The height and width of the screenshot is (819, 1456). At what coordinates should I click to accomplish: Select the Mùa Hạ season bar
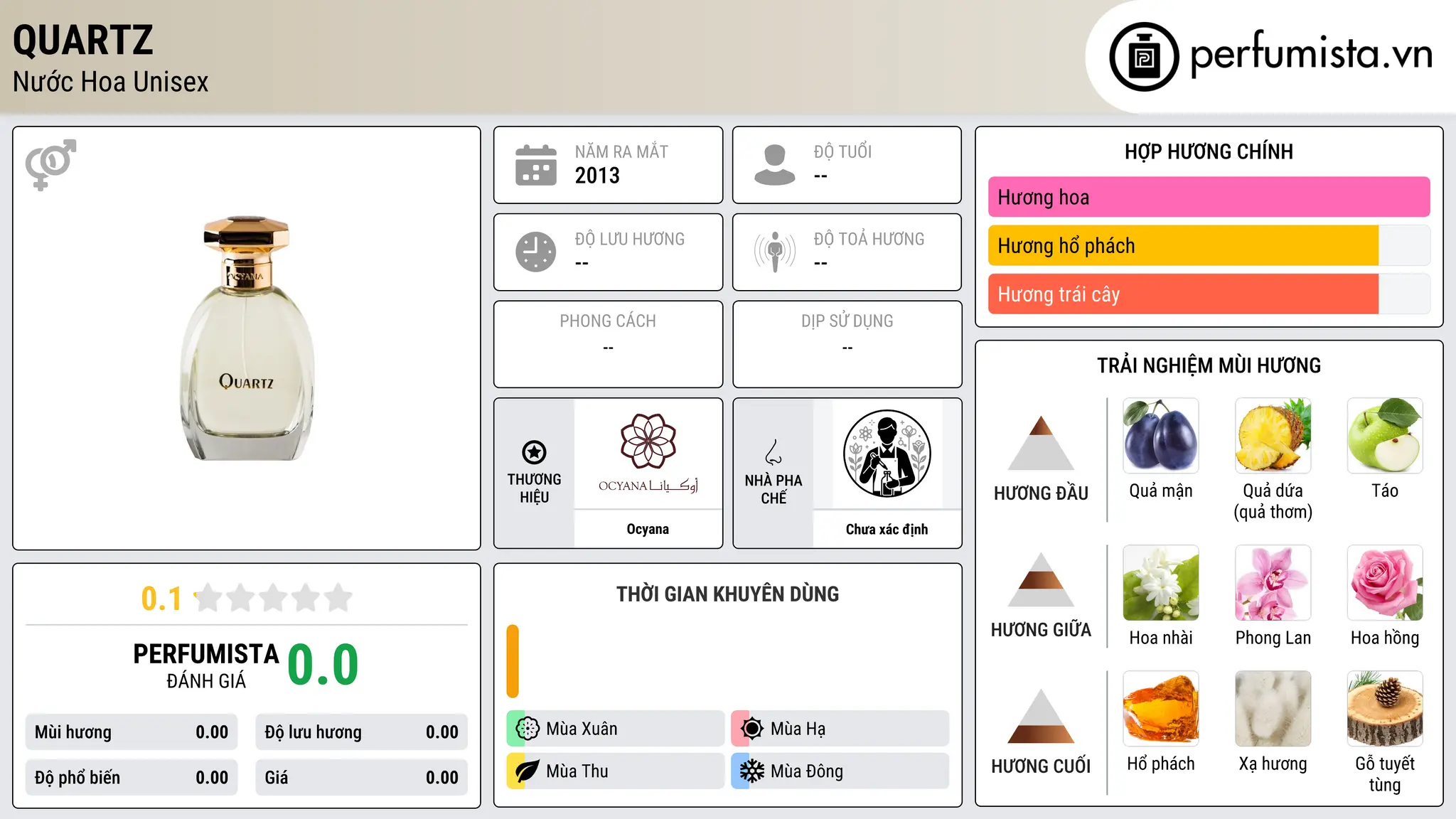(x=840, y=729)
